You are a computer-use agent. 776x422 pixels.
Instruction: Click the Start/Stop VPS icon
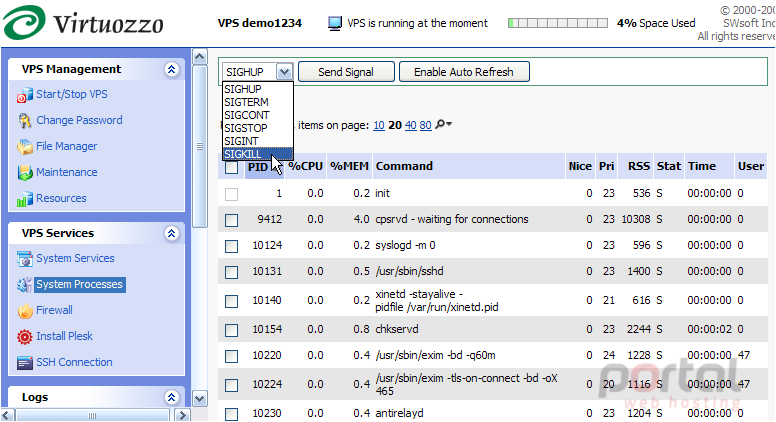tap(24, 95)
